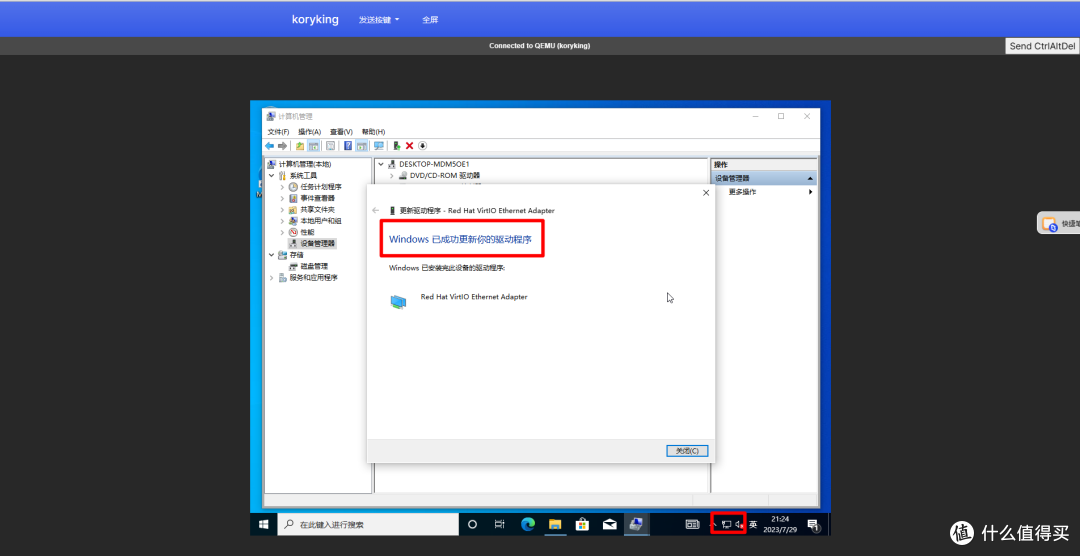
Task: Open the 帮助(H) menu
Action: point(373,132)
